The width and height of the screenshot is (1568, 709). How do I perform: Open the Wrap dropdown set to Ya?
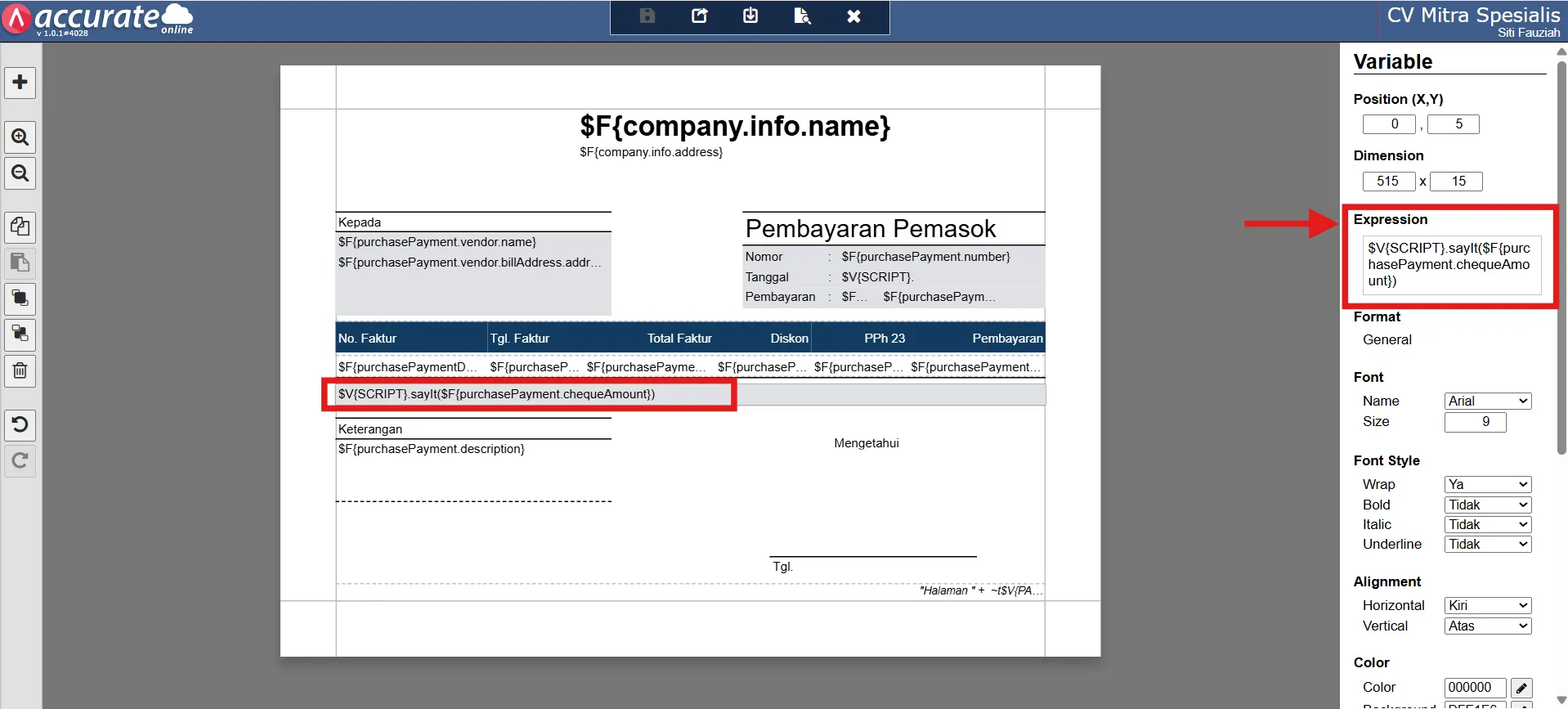pos(1487,484)
